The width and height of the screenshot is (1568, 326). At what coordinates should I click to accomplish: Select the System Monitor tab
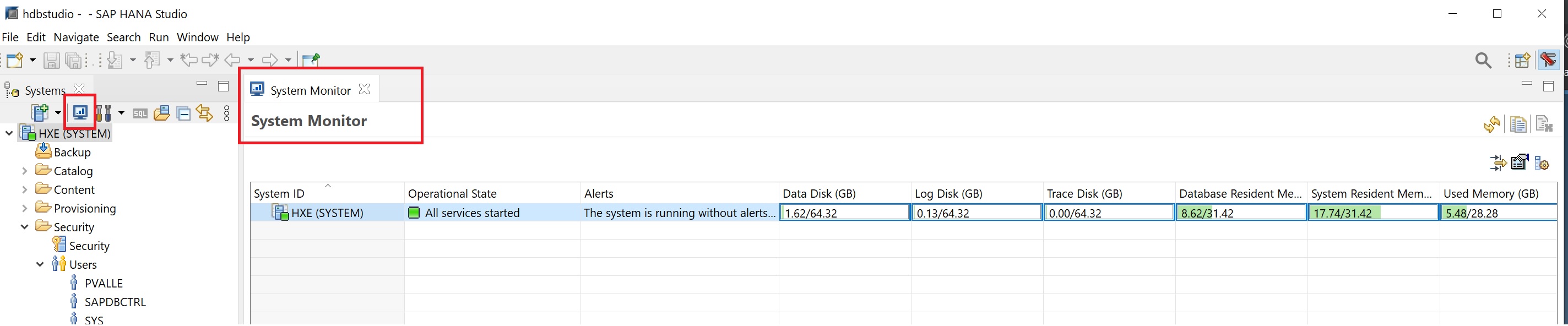(x=310, y=91)
